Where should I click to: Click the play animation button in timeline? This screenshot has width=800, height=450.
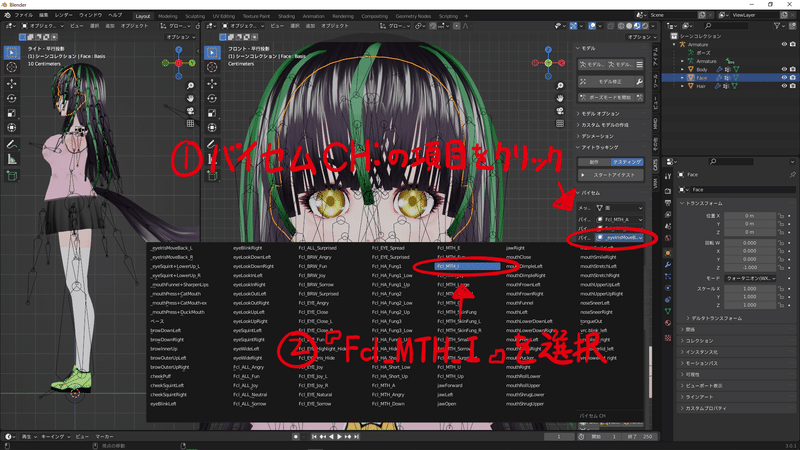click(x=339, y=437)
